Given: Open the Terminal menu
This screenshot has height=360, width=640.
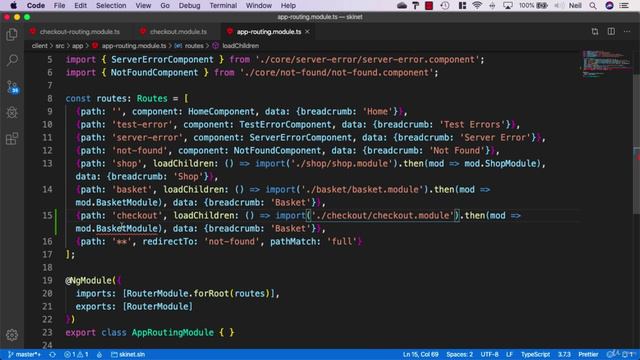Looking at the screenshot, I should (x=223, y=5).
